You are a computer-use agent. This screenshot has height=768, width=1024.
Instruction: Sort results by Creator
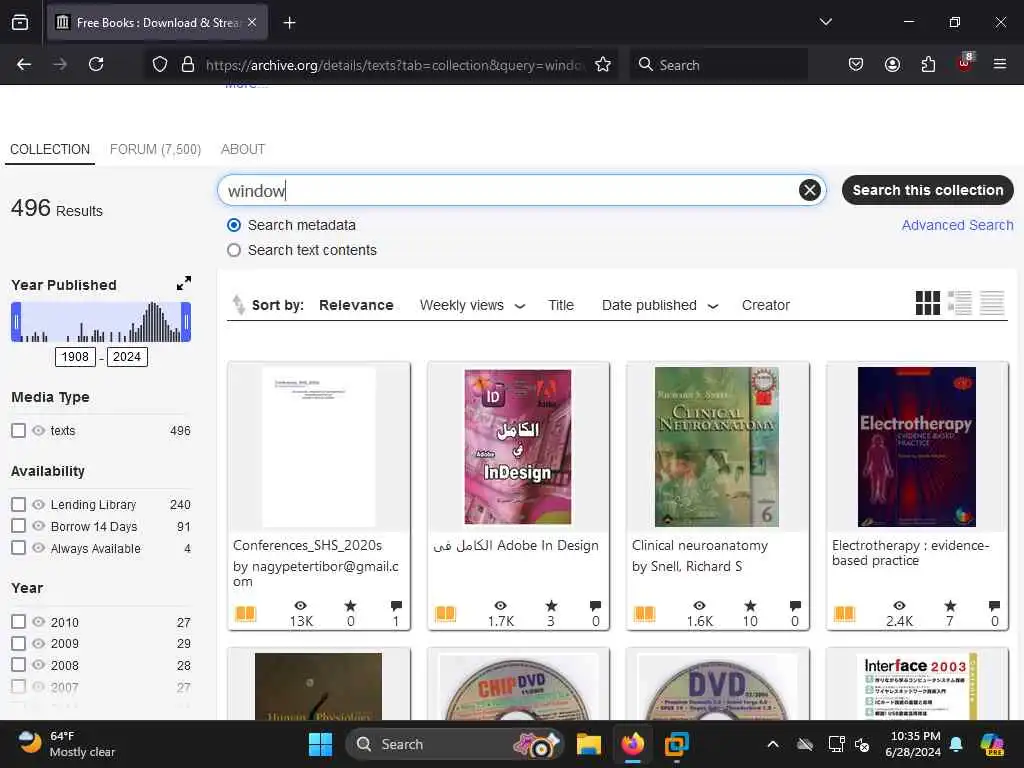coord(765,305)
